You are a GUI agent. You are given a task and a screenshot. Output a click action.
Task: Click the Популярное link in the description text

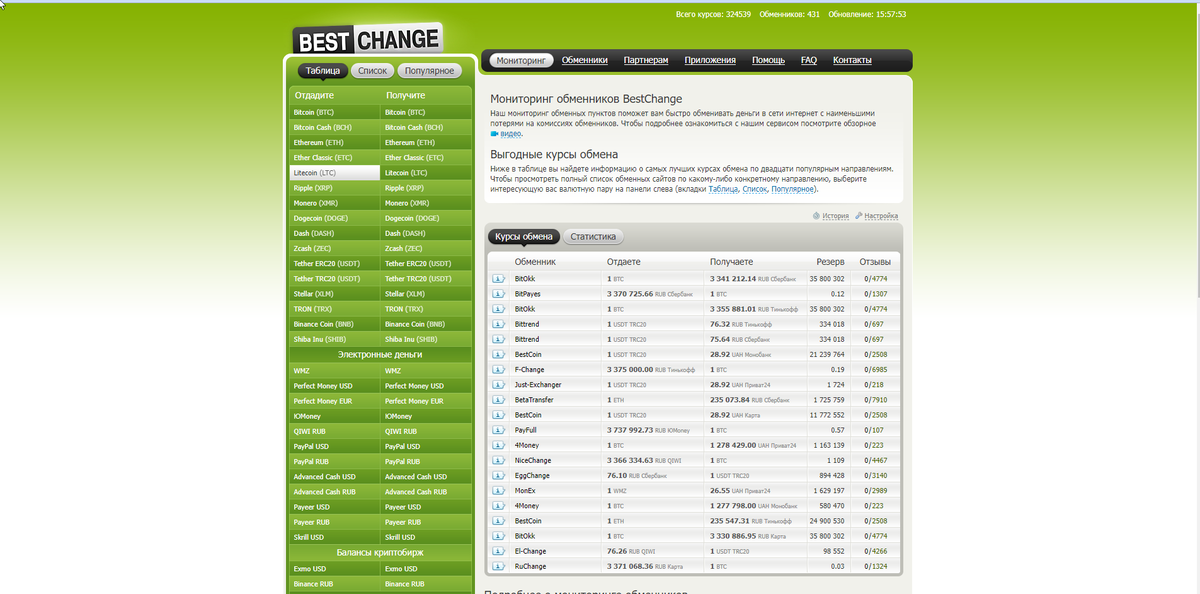(793, 189)
